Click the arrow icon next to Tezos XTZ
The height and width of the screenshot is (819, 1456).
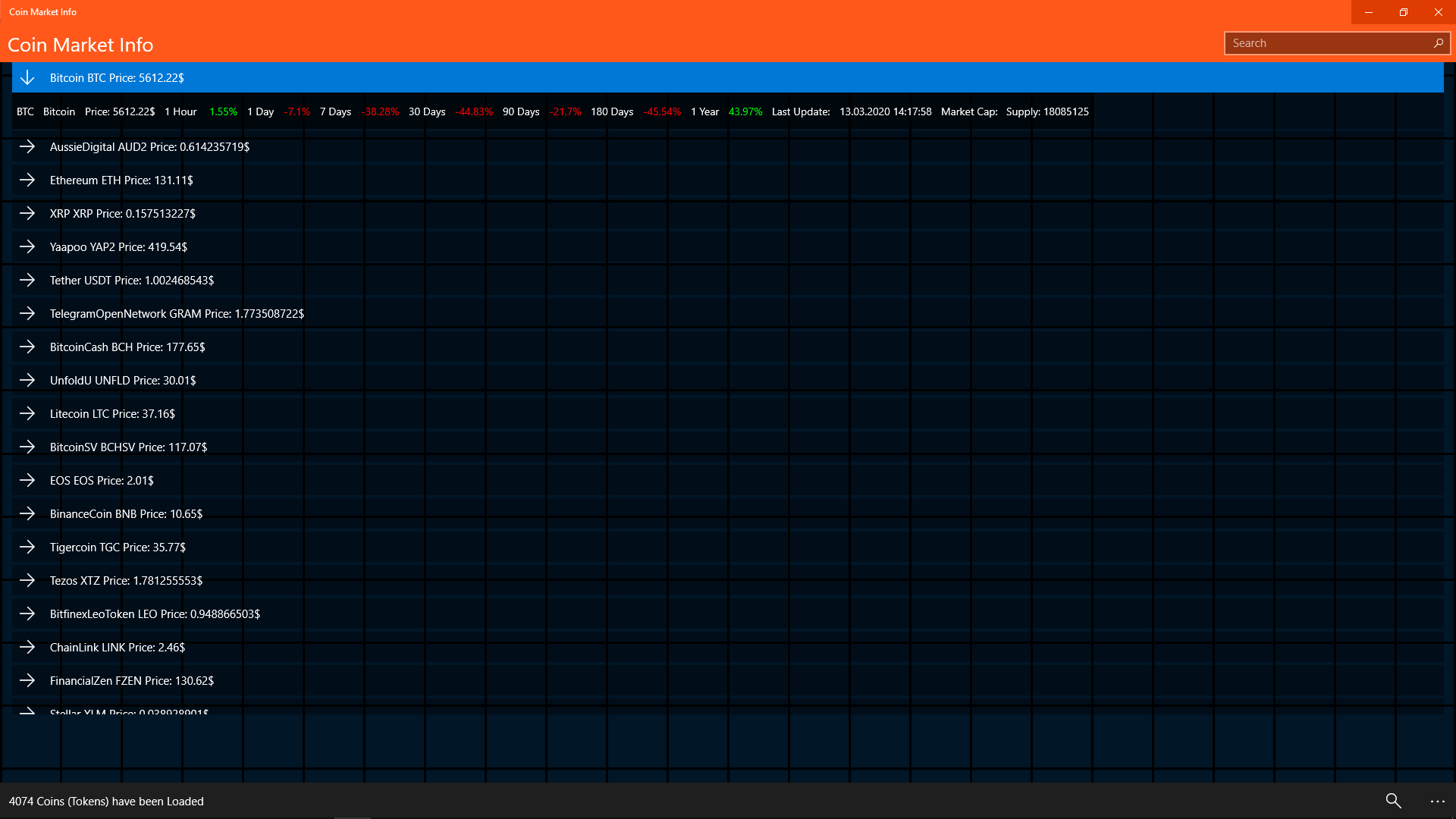tap(28, 580)
